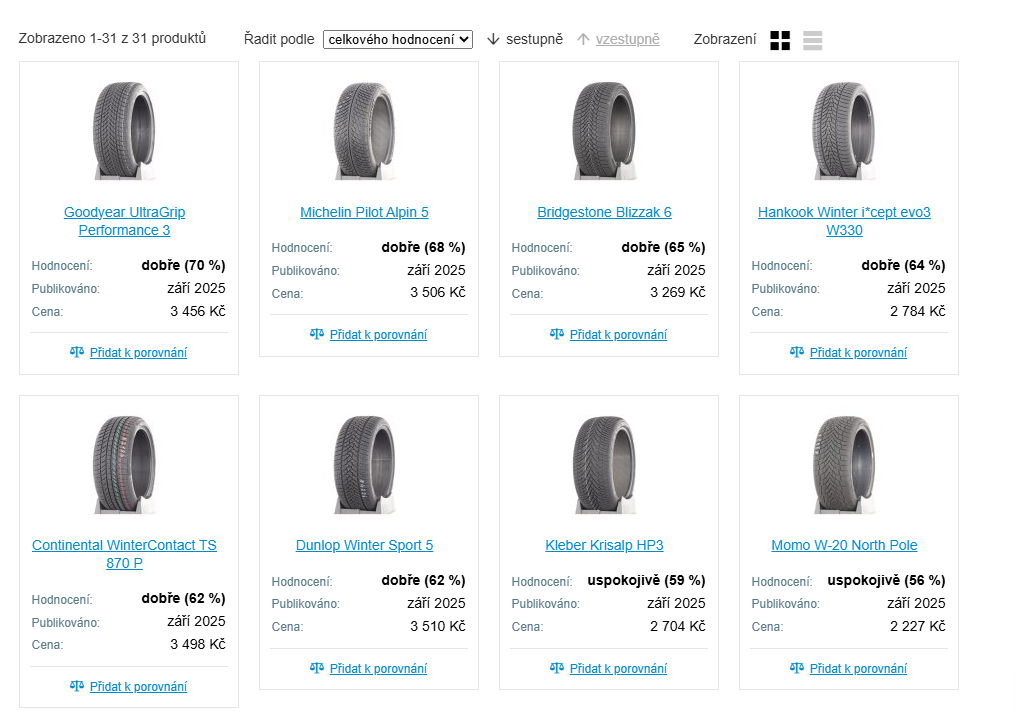Screen dimensions: 1017x711
Task: Click the Kleber Krisalp HP3 tire image
Action: (x=604, y=464)
